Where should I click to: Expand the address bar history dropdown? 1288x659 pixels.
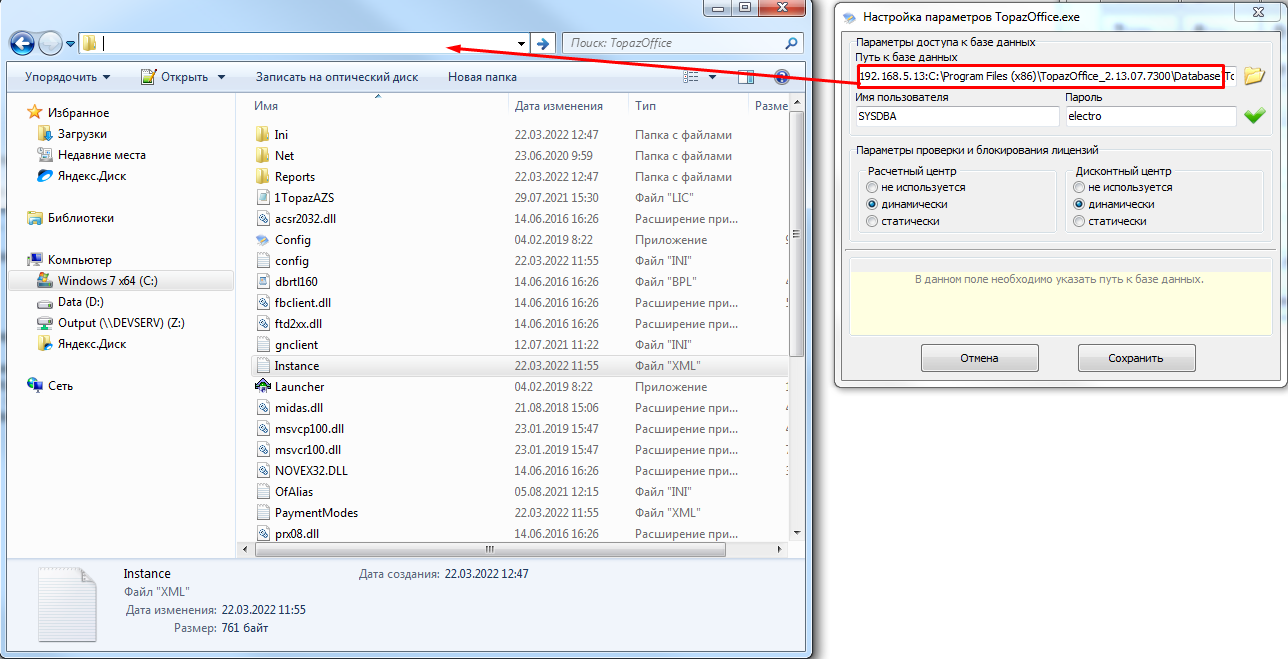pyautogui.click(x=521, y=43)
